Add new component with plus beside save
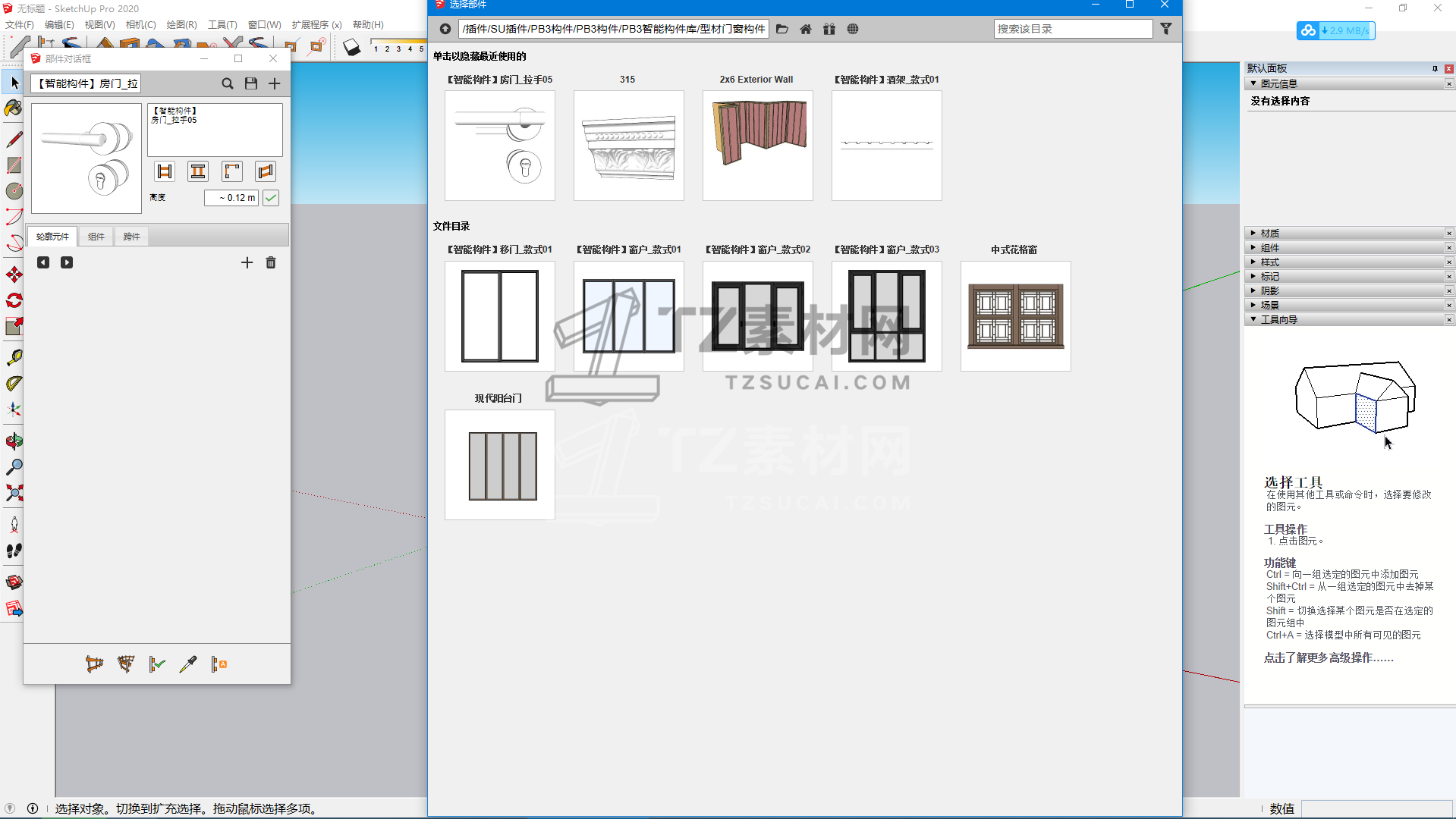Viewport: 1456px width, 819px height. point(275,83)
